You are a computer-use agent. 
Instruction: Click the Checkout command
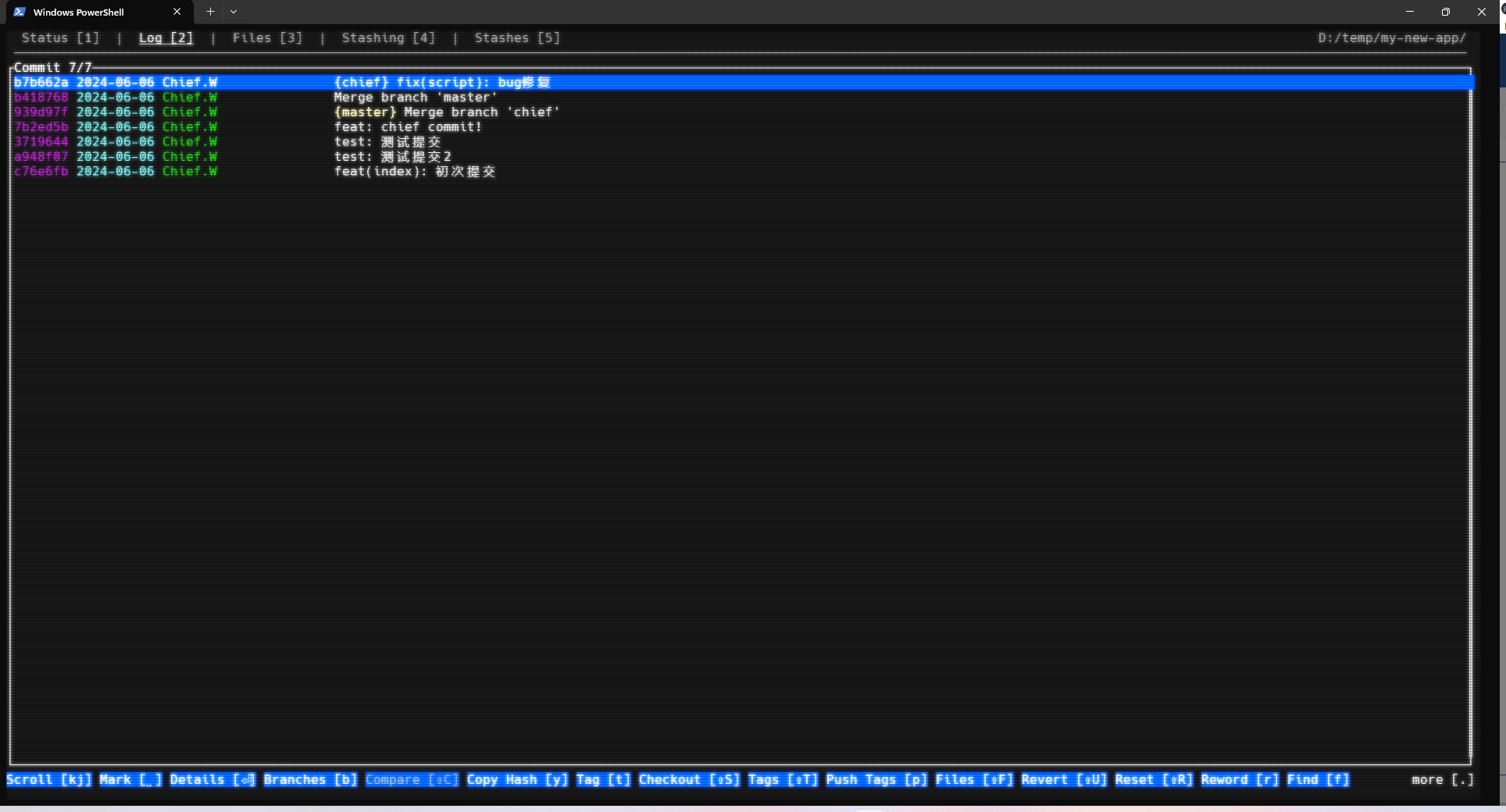pos(690,780)
